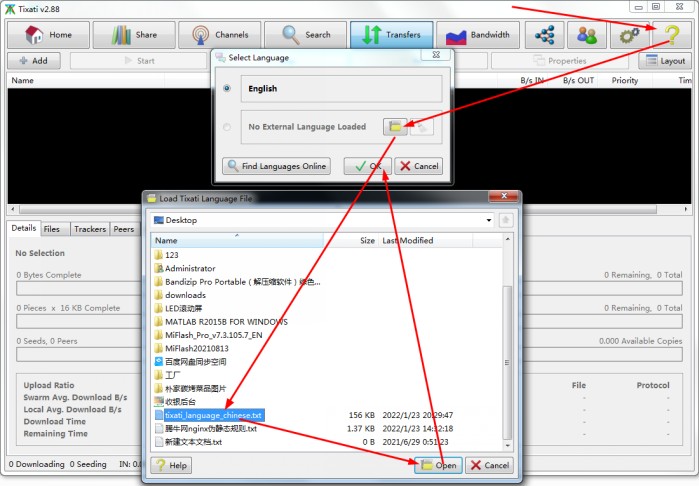The width and height of the screenshot is (699, 486).
Task: Expand the Desktop location dropdown
Action: [x=489, y=220]
